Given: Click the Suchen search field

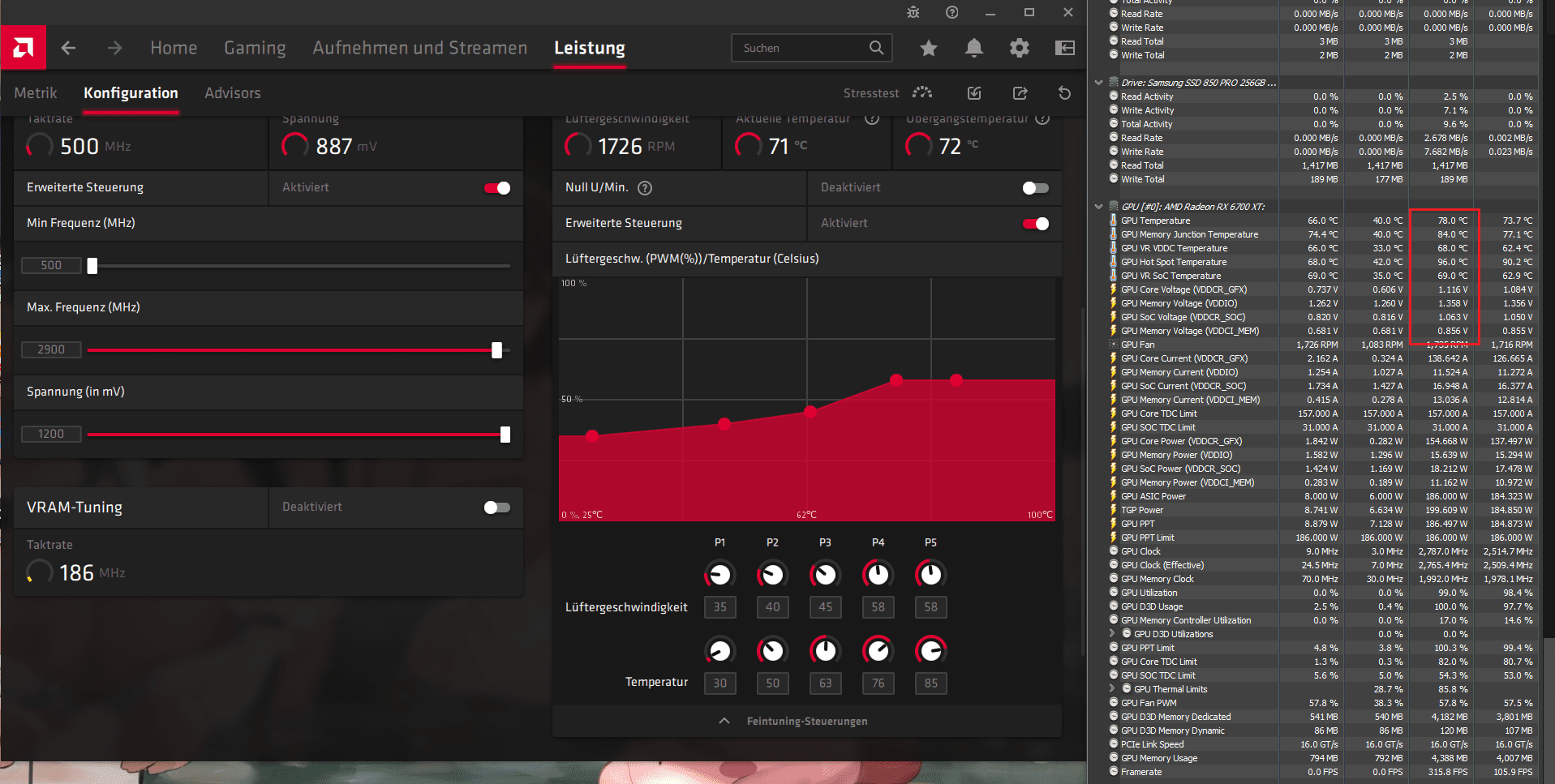Looking at the screenshot, I should [x=812, y=48].
